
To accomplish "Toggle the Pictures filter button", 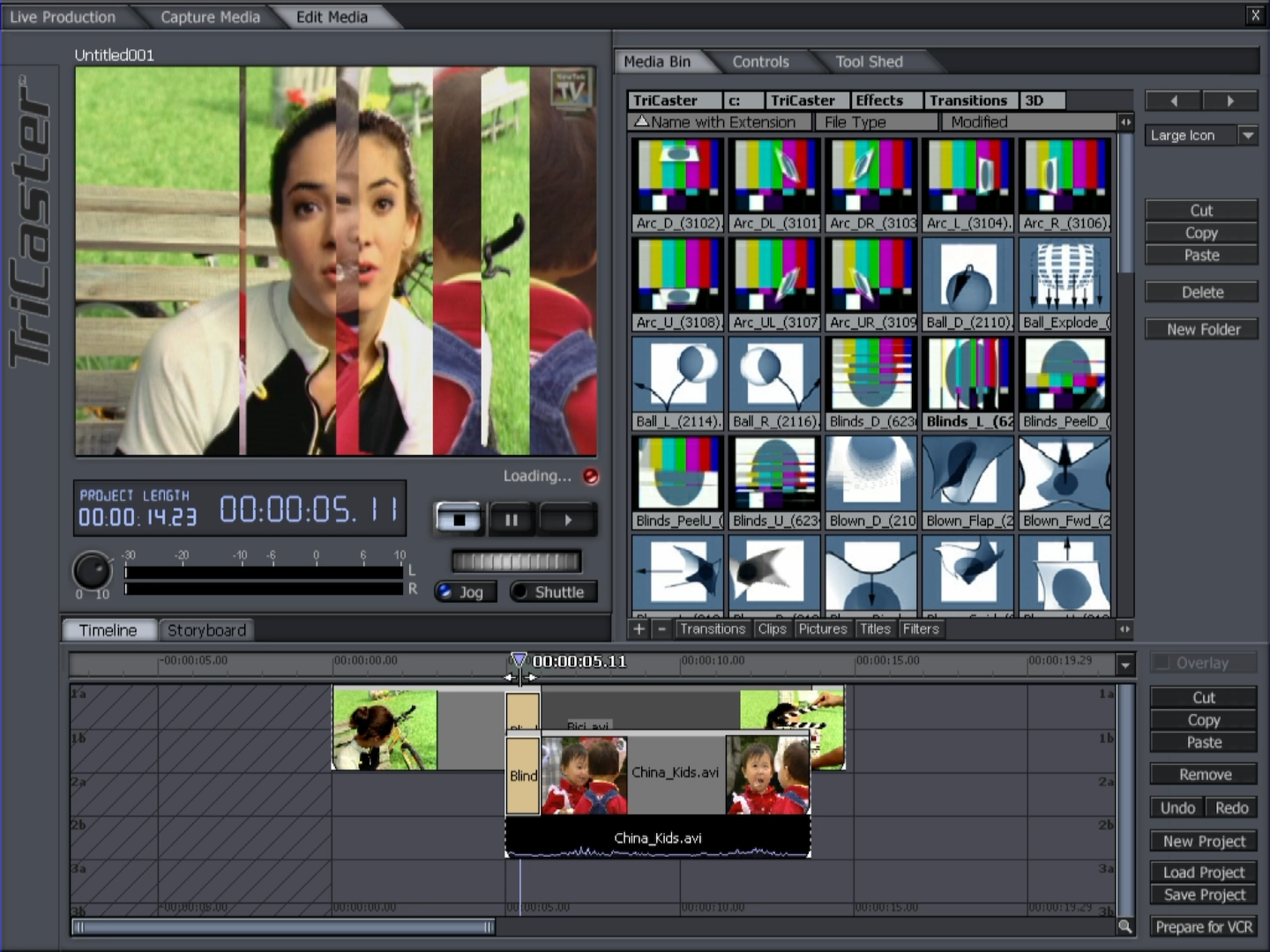I will 823,628.
